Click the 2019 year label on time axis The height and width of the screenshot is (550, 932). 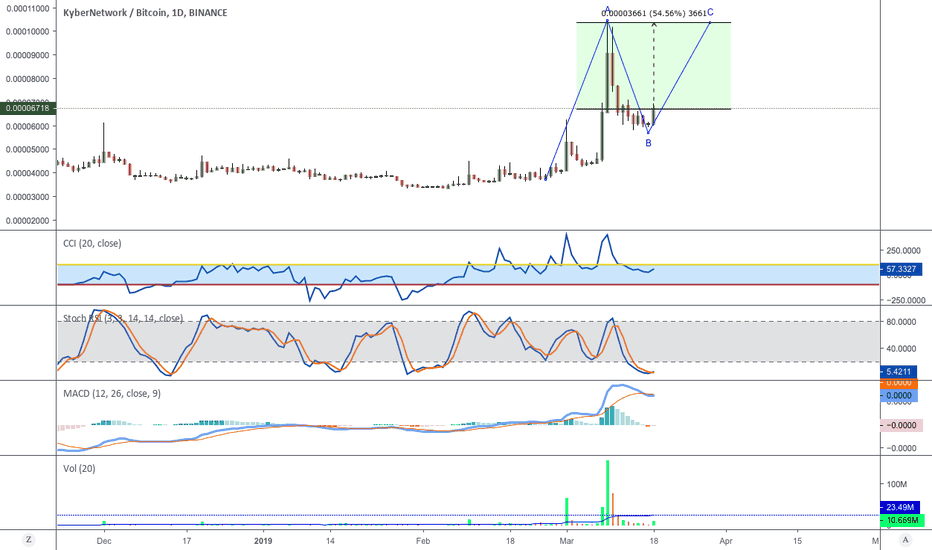tap(263, 540)
